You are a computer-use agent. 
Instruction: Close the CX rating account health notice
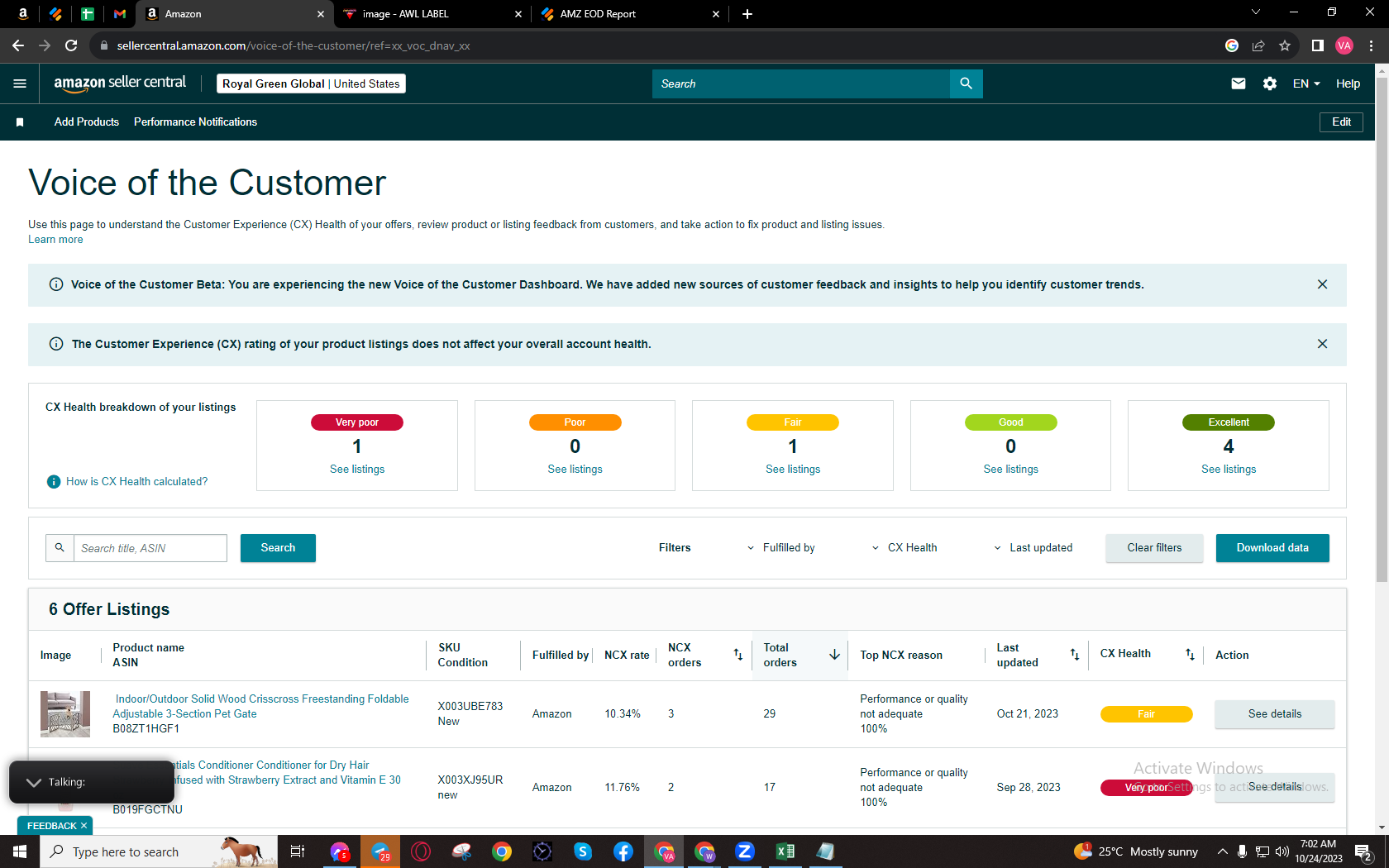(1322, 344)
